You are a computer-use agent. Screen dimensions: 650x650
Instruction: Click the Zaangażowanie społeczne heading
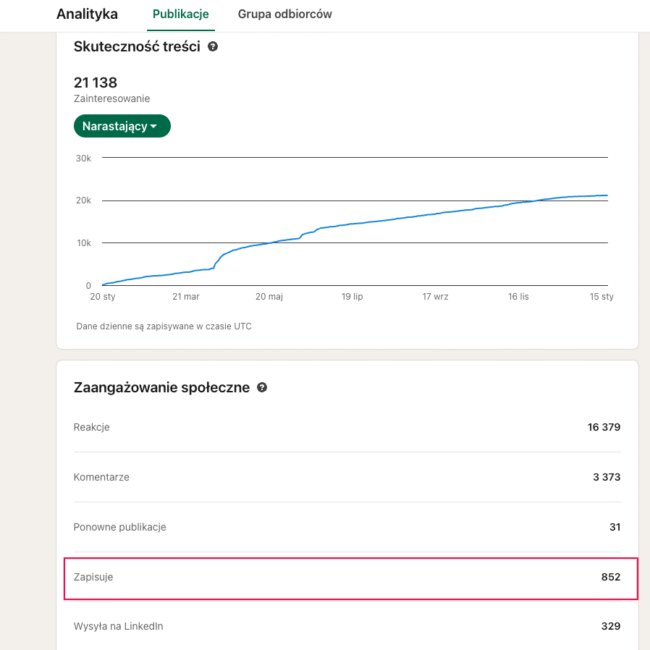162,387
